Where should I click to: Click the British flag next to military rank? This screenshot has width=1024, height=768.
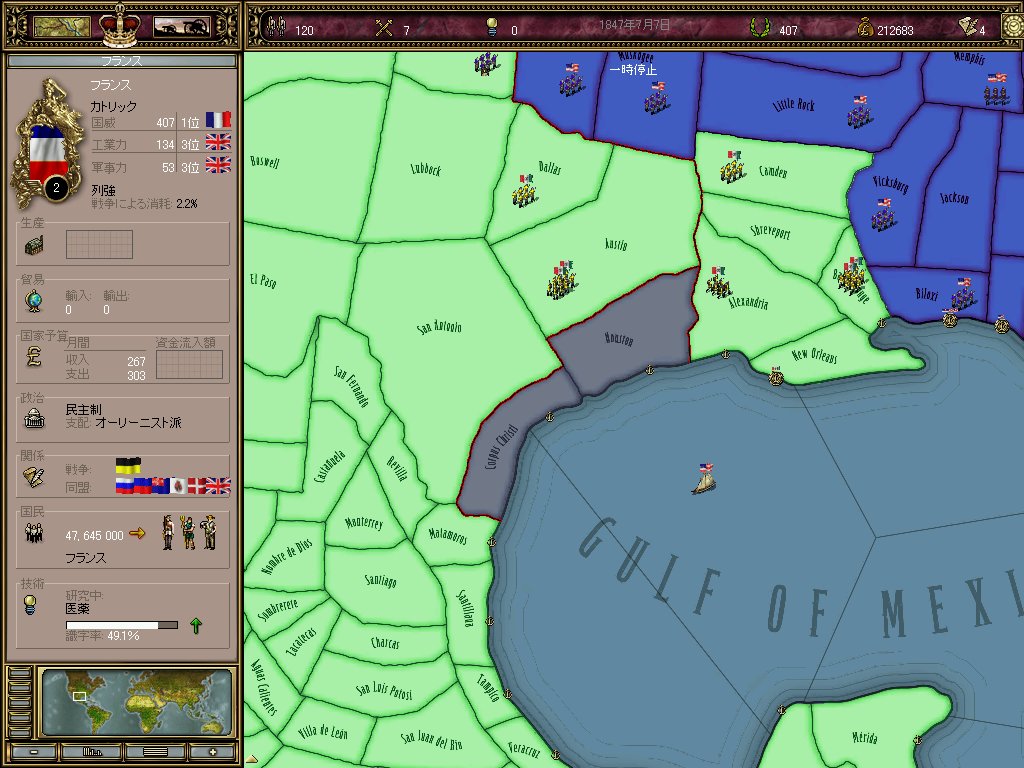pyautogui.click(x=218, y=165)
